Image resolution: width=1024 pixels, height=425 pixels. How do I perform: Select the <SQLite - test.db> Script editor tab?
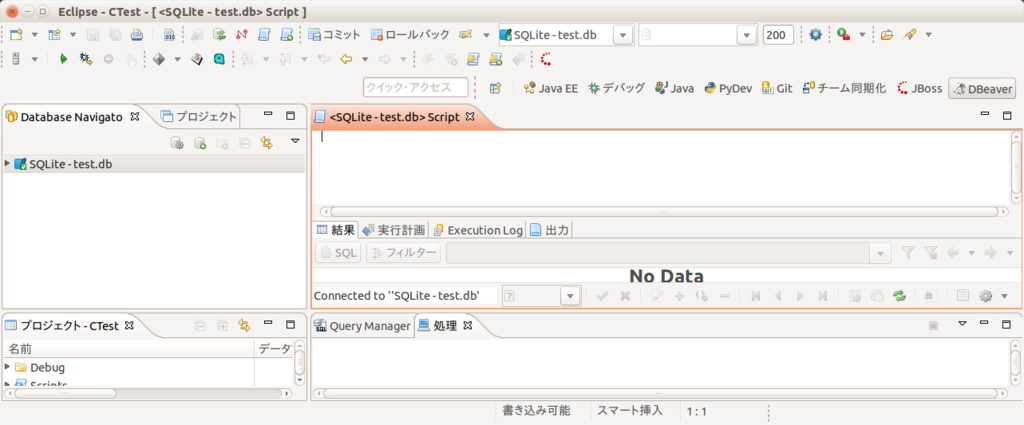tap(394, 118)
